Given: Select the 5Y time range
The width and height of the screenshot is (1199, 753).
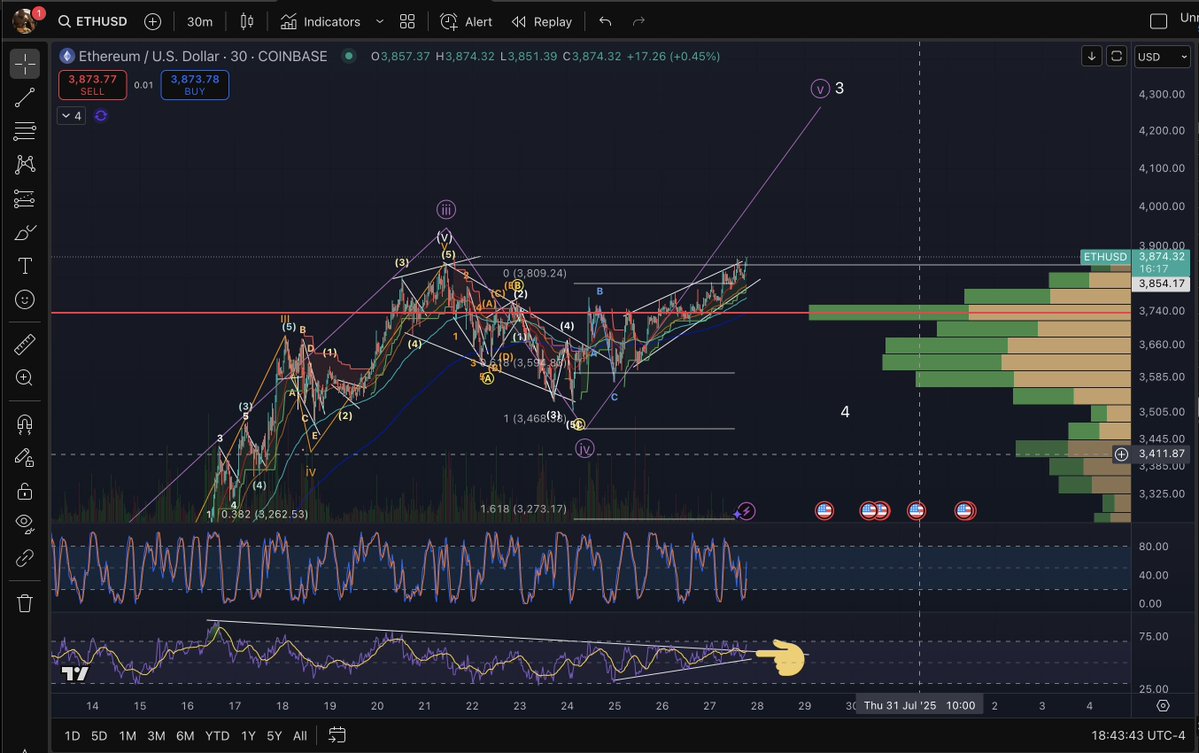Looking at the screenshot, I should tap(275, 735).
